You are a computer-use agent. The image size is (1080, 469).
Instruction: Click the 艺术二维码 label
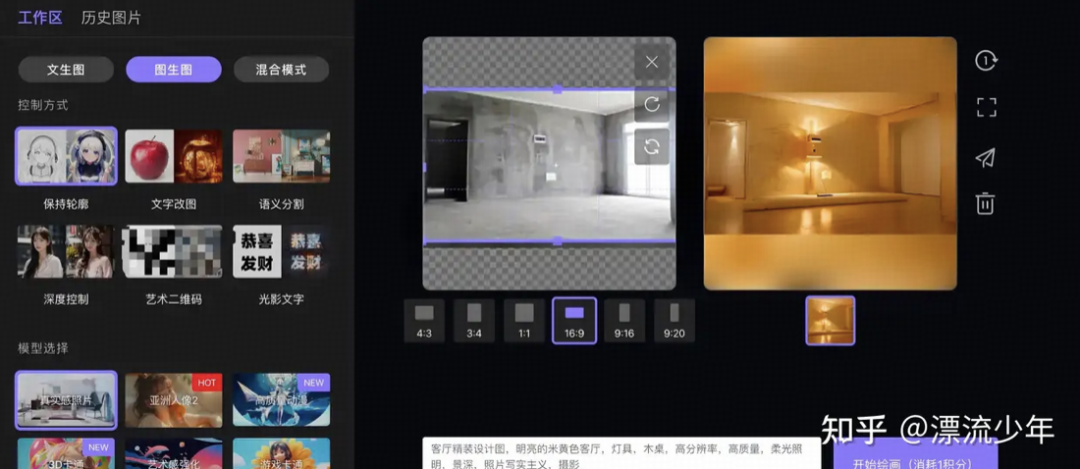click(x=174, y=299)
